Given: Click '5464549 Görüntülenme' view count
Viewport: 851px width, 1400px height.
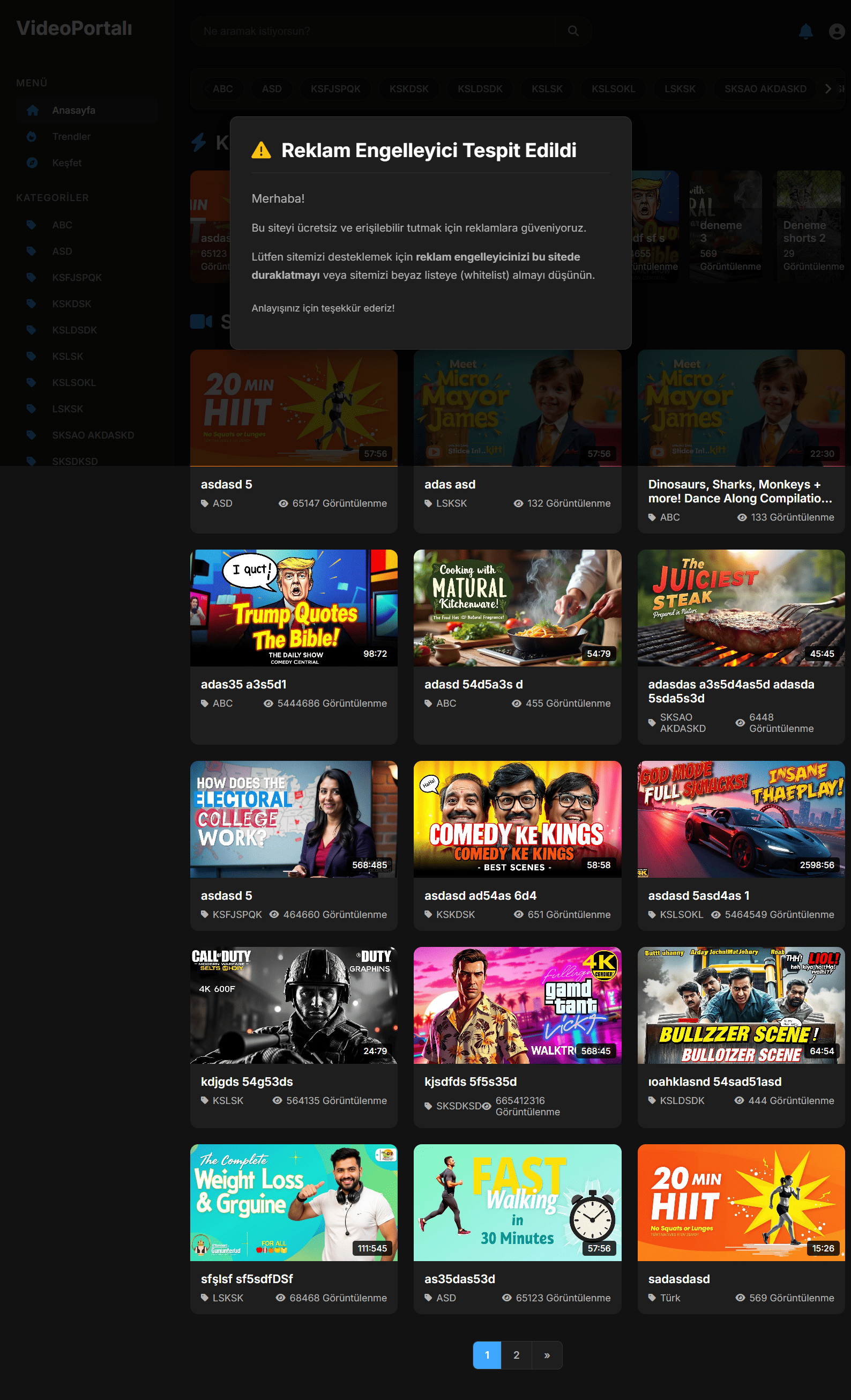Looking at the screenshot, I should [780, 915].
